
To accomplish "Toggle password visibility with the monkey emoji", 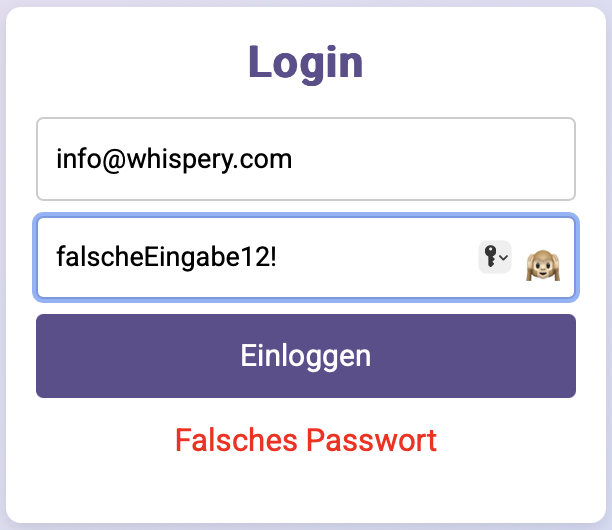I will pyautogui.click(x=543, y=265).
